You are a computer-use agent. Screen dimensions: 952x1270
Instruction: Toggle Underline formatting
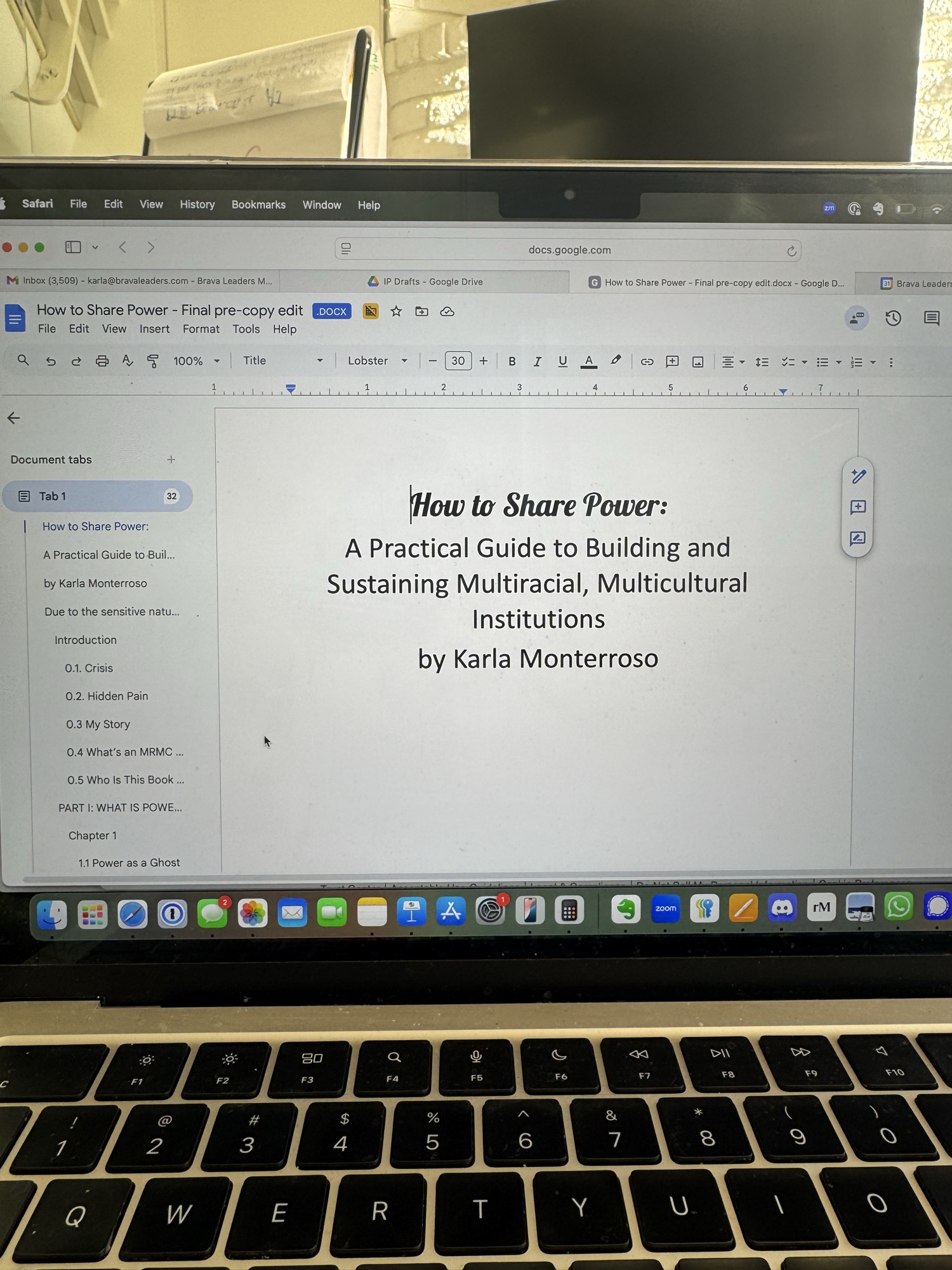[562, 361]
